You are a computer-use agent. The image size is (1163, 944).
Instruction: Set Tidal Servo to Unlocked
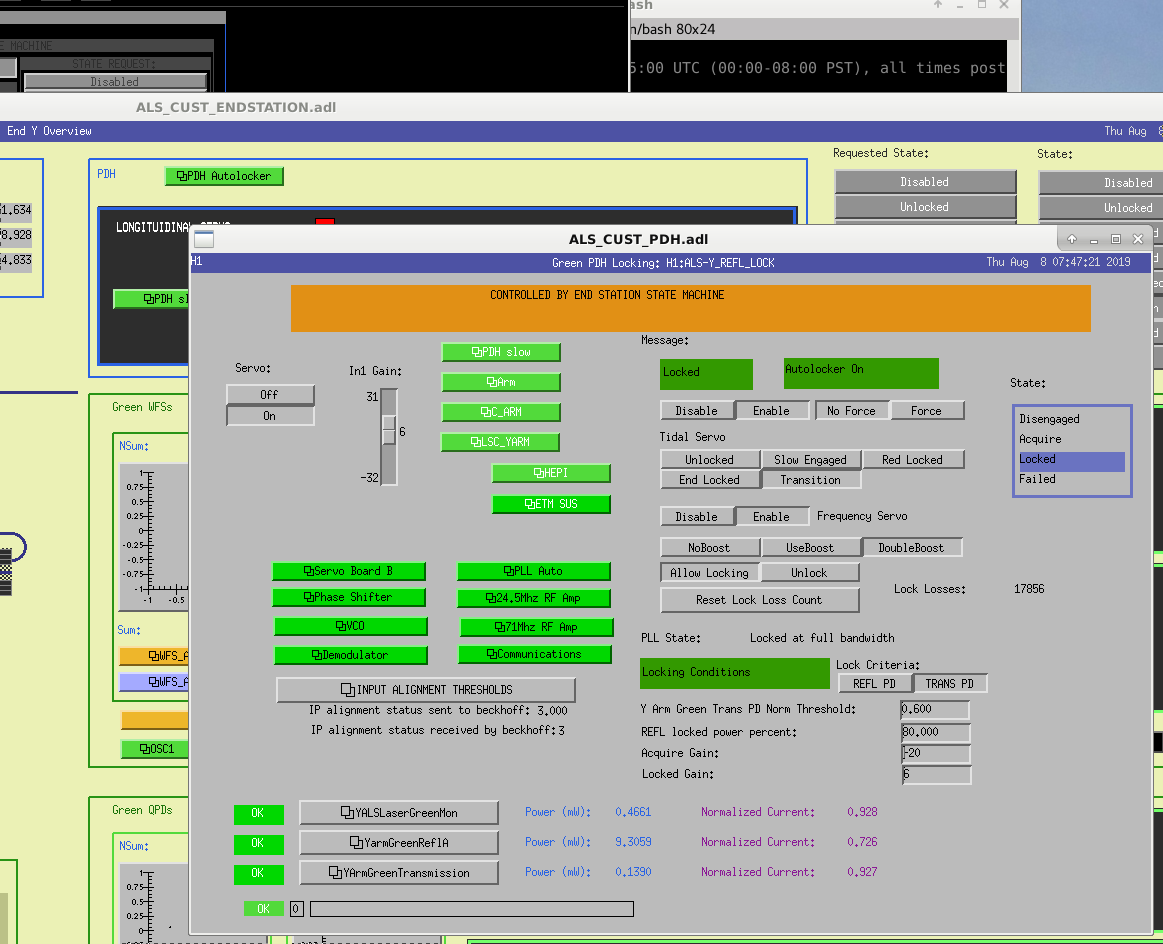(x=710, y=460)
